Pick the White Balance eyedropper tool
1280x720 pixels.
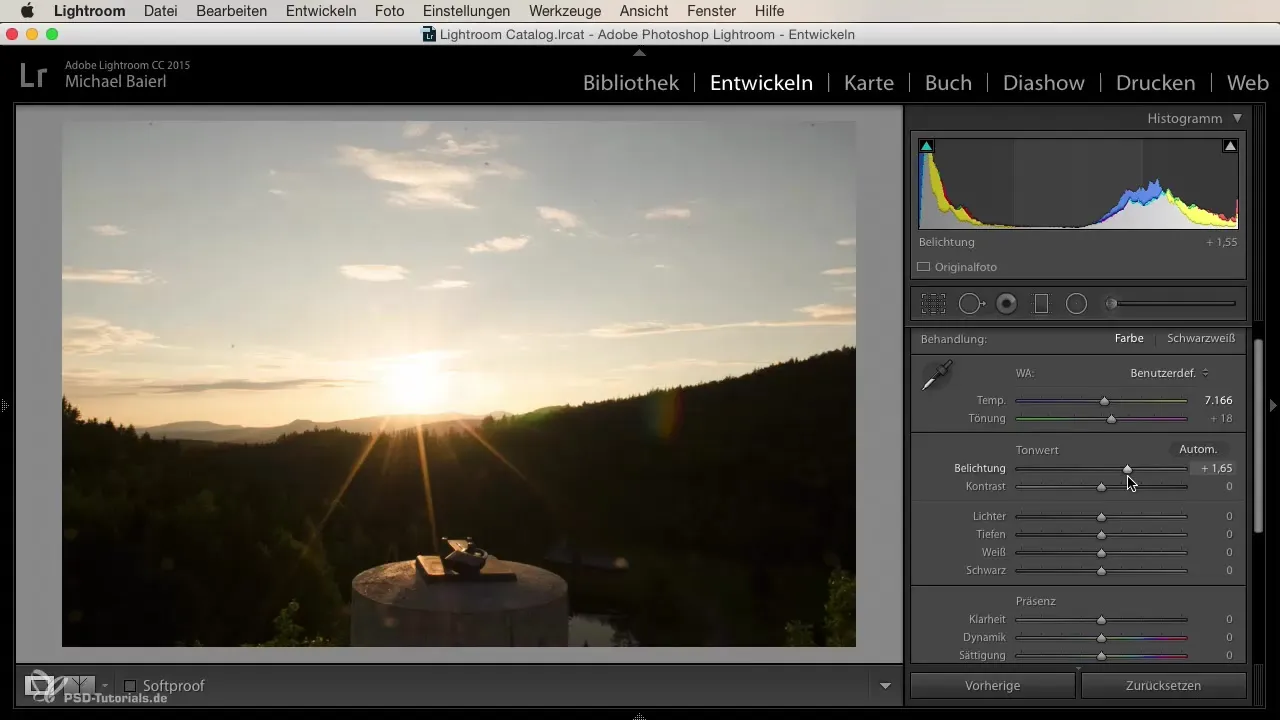point(937,376)
